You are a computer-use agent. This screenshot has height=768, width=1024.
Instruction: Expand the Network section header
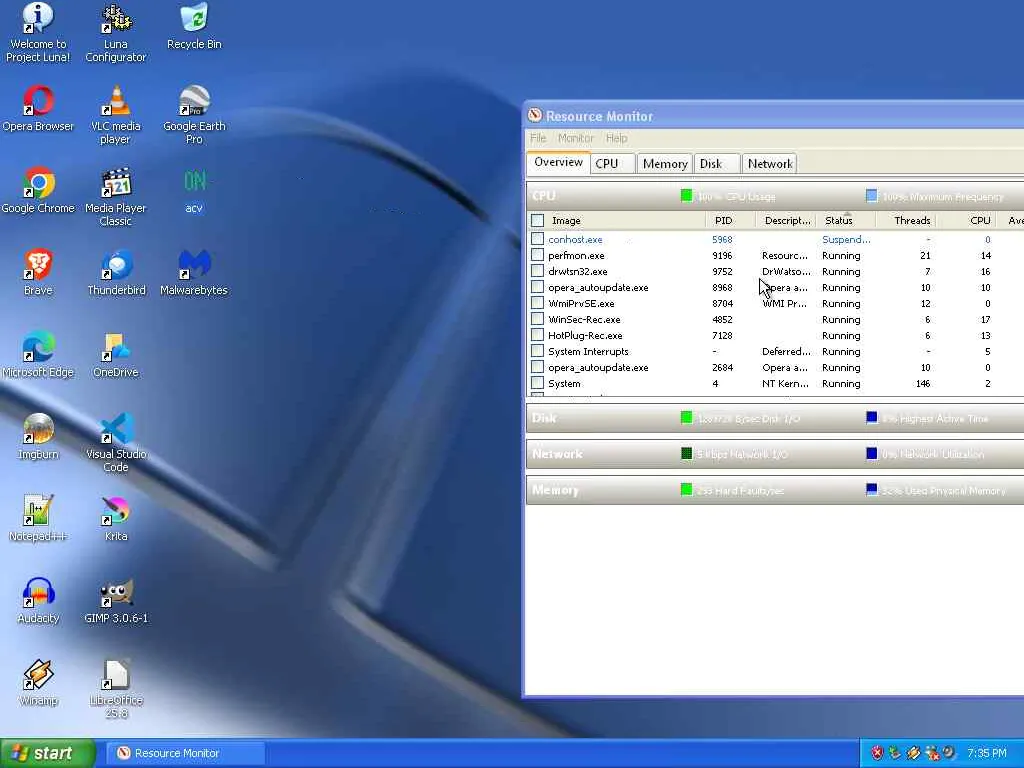(x=775, y=454)
